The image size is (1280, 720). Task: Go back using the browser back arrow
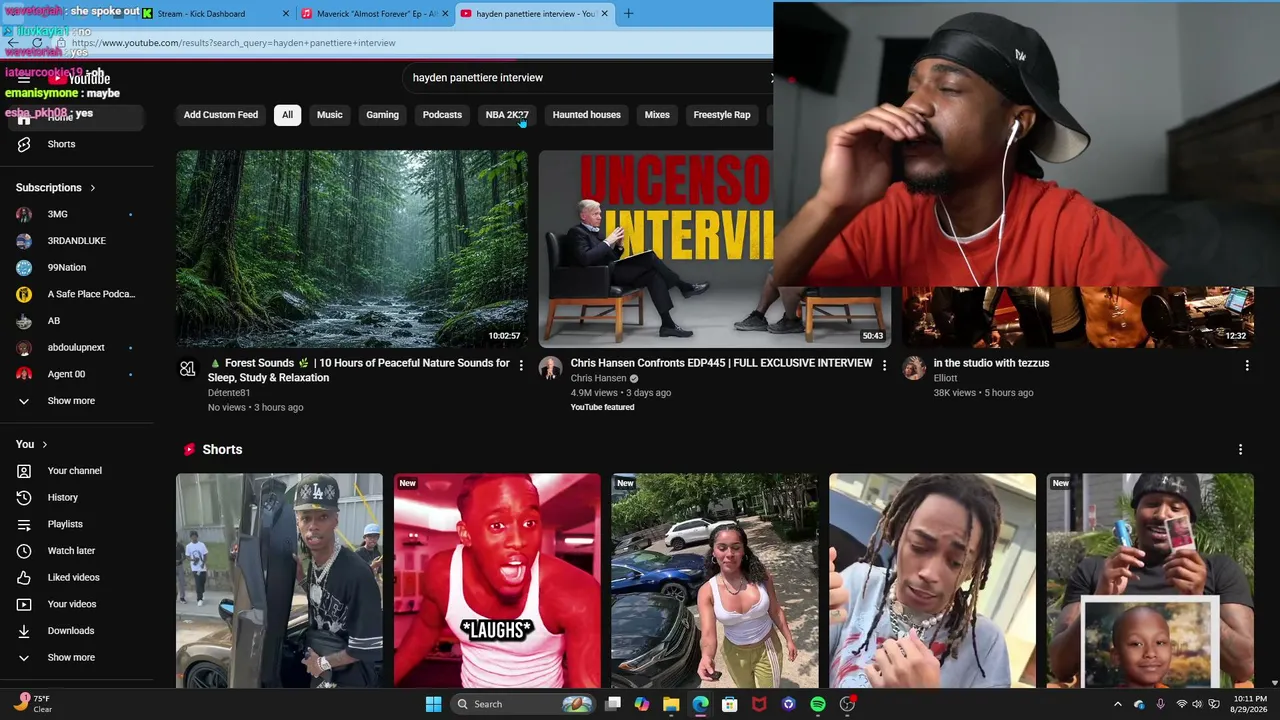pyautogui.click(x=12, y=43)
